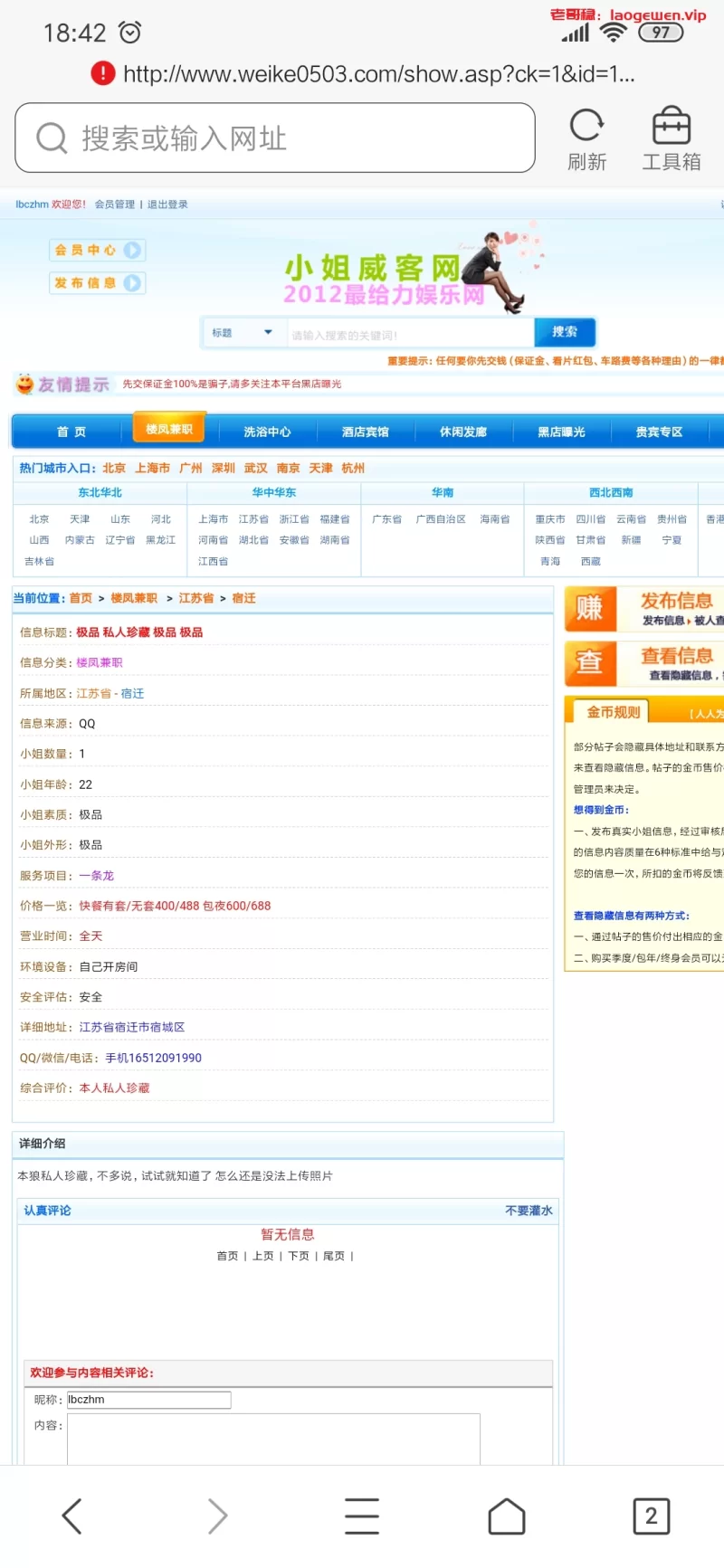
Task: Click the 退出登录 link at the top
Action: coord(167,204)
